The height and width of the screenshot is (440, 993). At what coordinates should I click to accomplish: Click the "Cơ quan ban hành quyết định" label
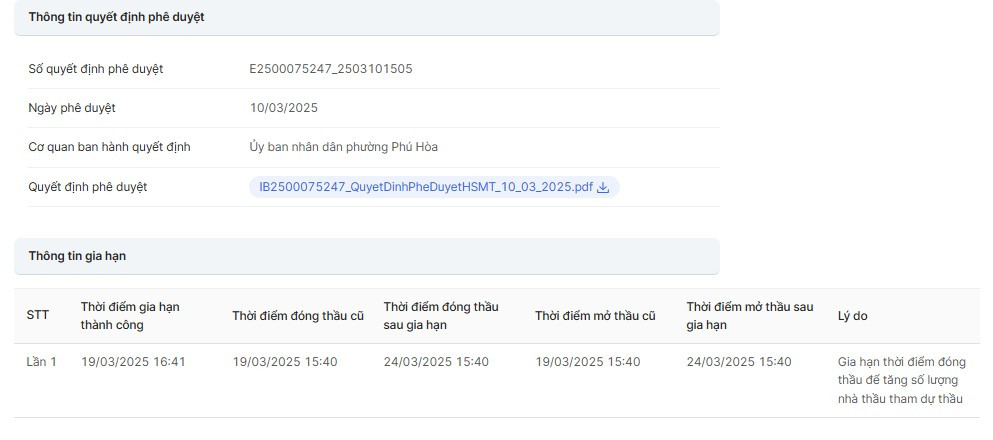coord(109,147)
